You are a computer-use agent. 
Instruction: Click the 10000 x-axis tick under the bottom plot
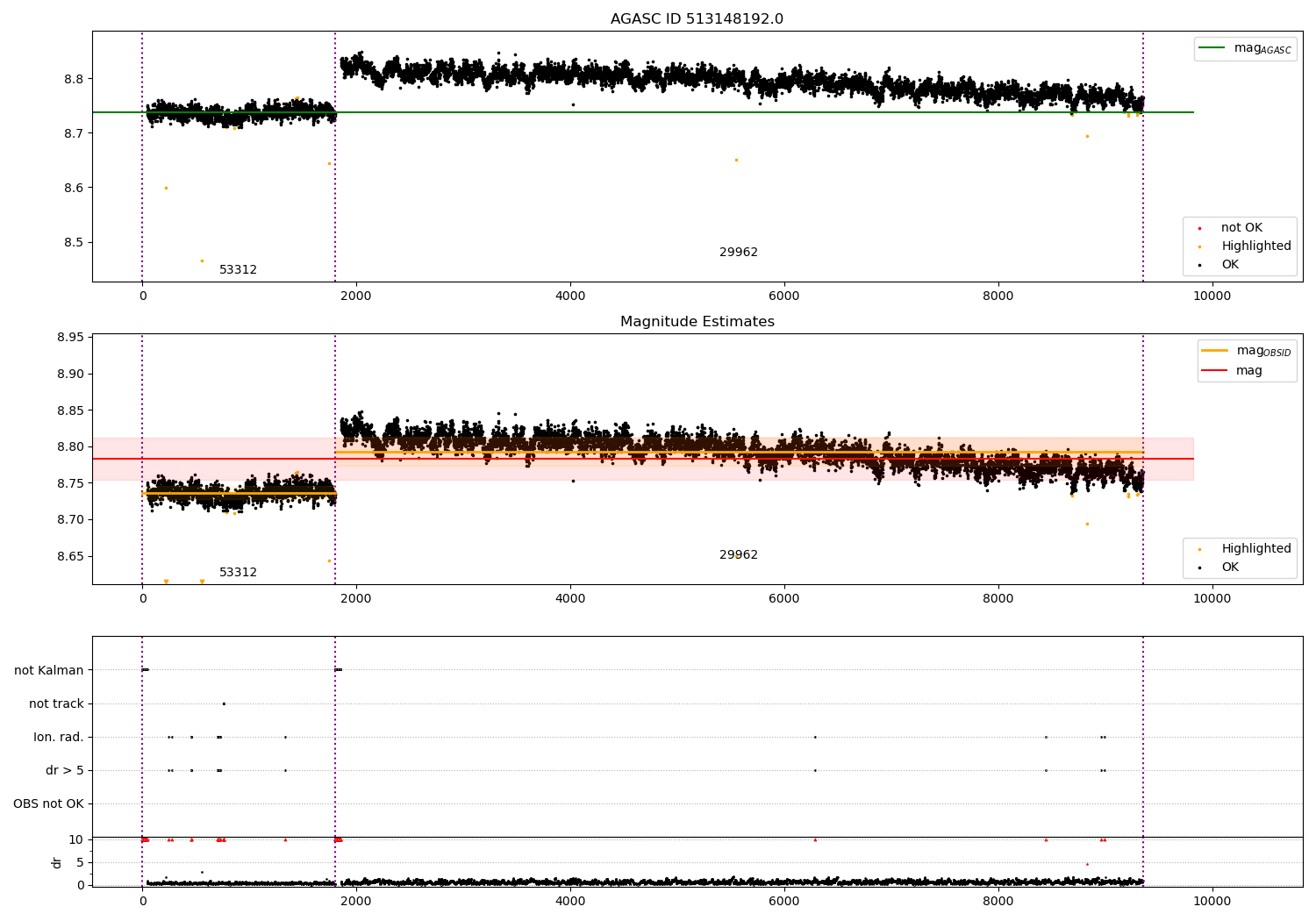(1212, 902)
